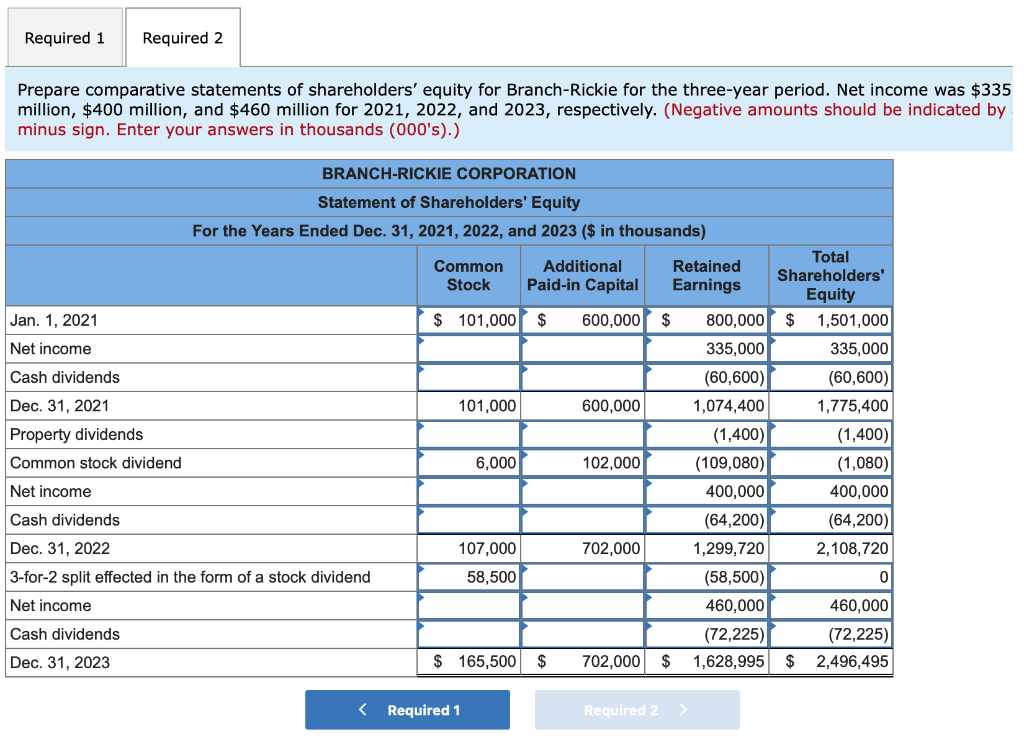
Task: Switch to the Required 1 tab
Action: (x=64, y=37)
